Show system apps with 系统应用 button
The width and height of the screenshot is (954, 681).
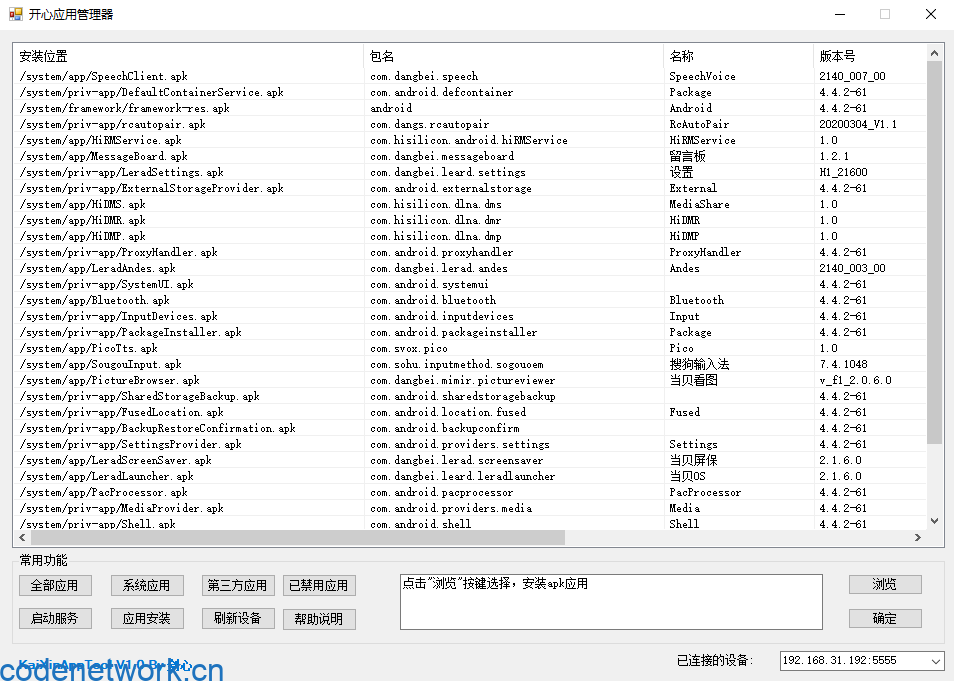(147, 585)
